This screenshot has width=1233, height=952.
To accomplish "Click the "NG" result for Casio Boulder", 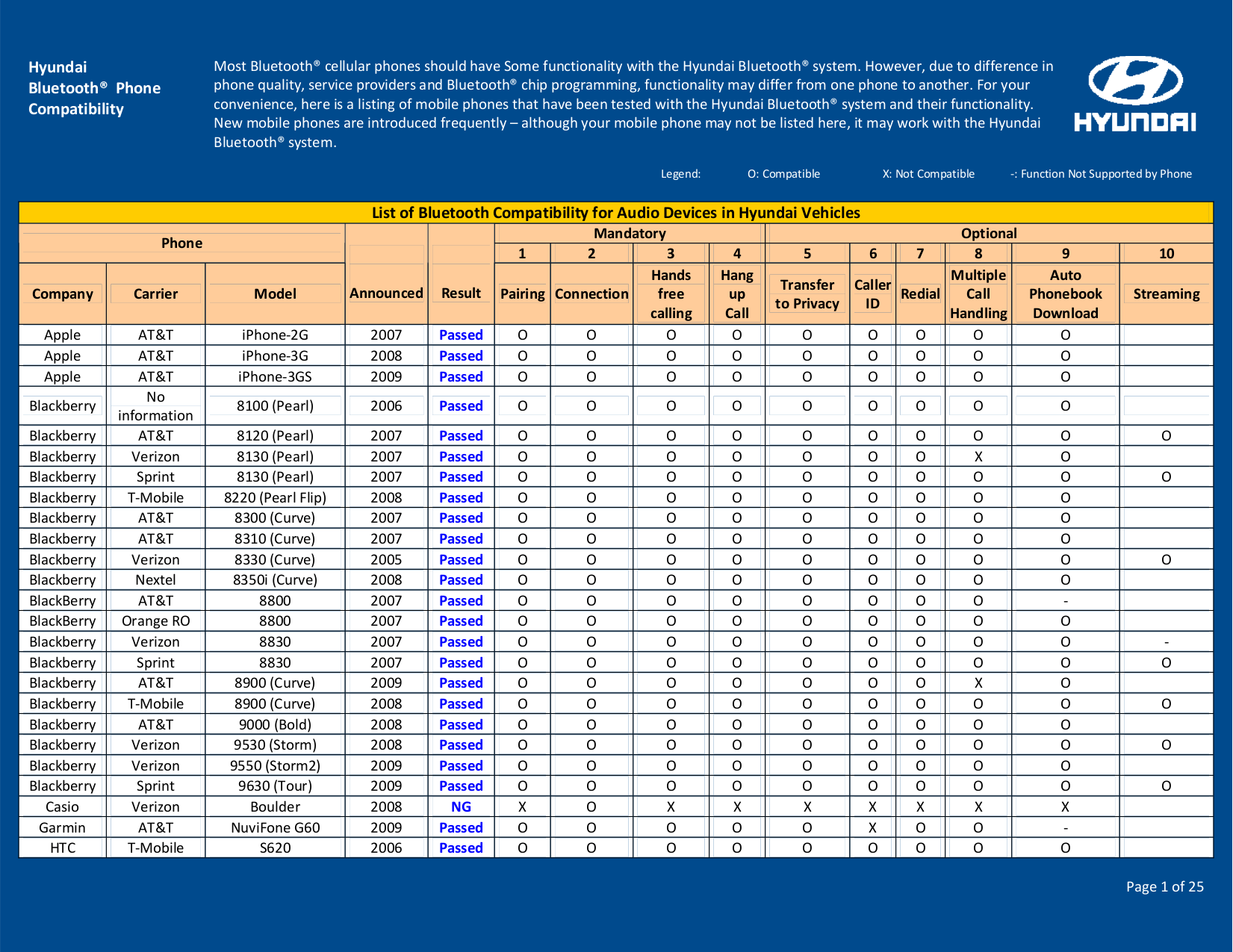I will coord(461,806).
